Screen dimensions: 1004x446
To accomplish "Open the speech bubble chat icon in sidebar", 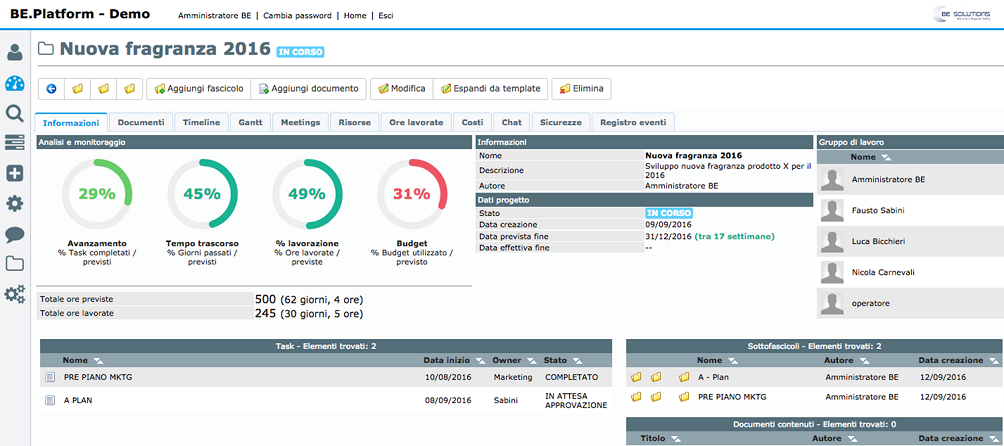I will pos(14,234).
